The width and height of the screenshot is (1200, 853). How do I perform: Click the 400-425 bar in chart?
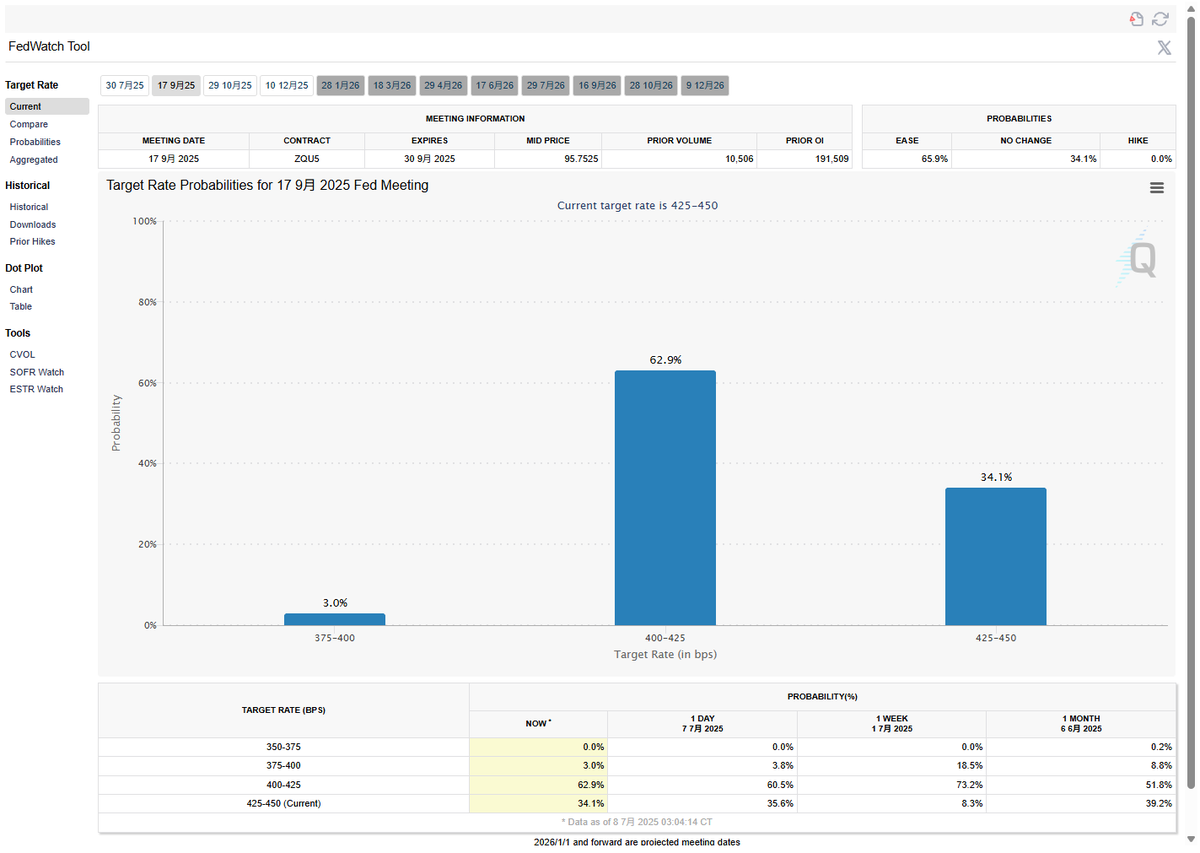pos(665,498)
